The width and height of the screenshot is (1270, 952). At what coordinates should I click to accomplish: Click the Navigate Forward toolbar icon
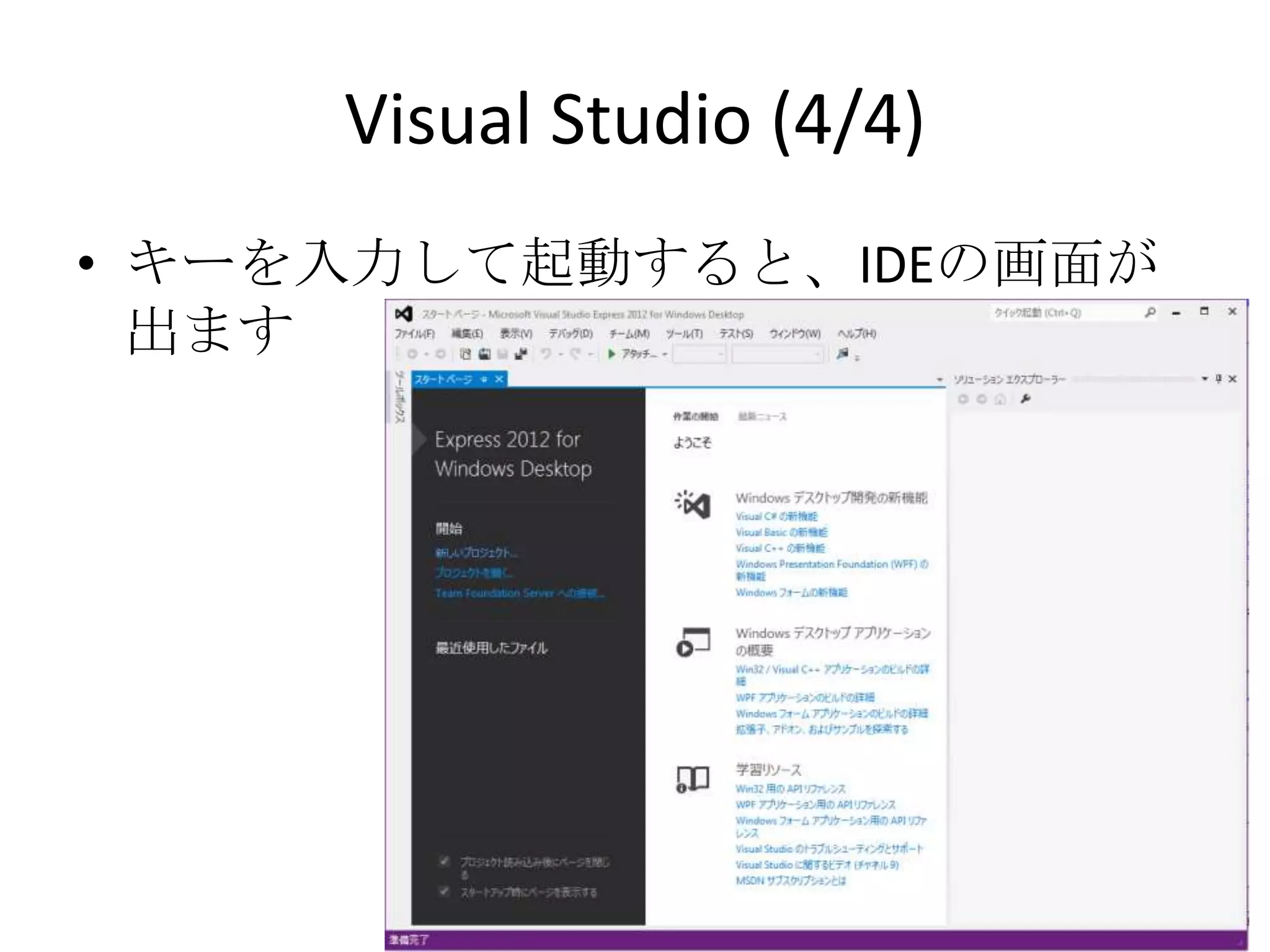coord(440,354)
